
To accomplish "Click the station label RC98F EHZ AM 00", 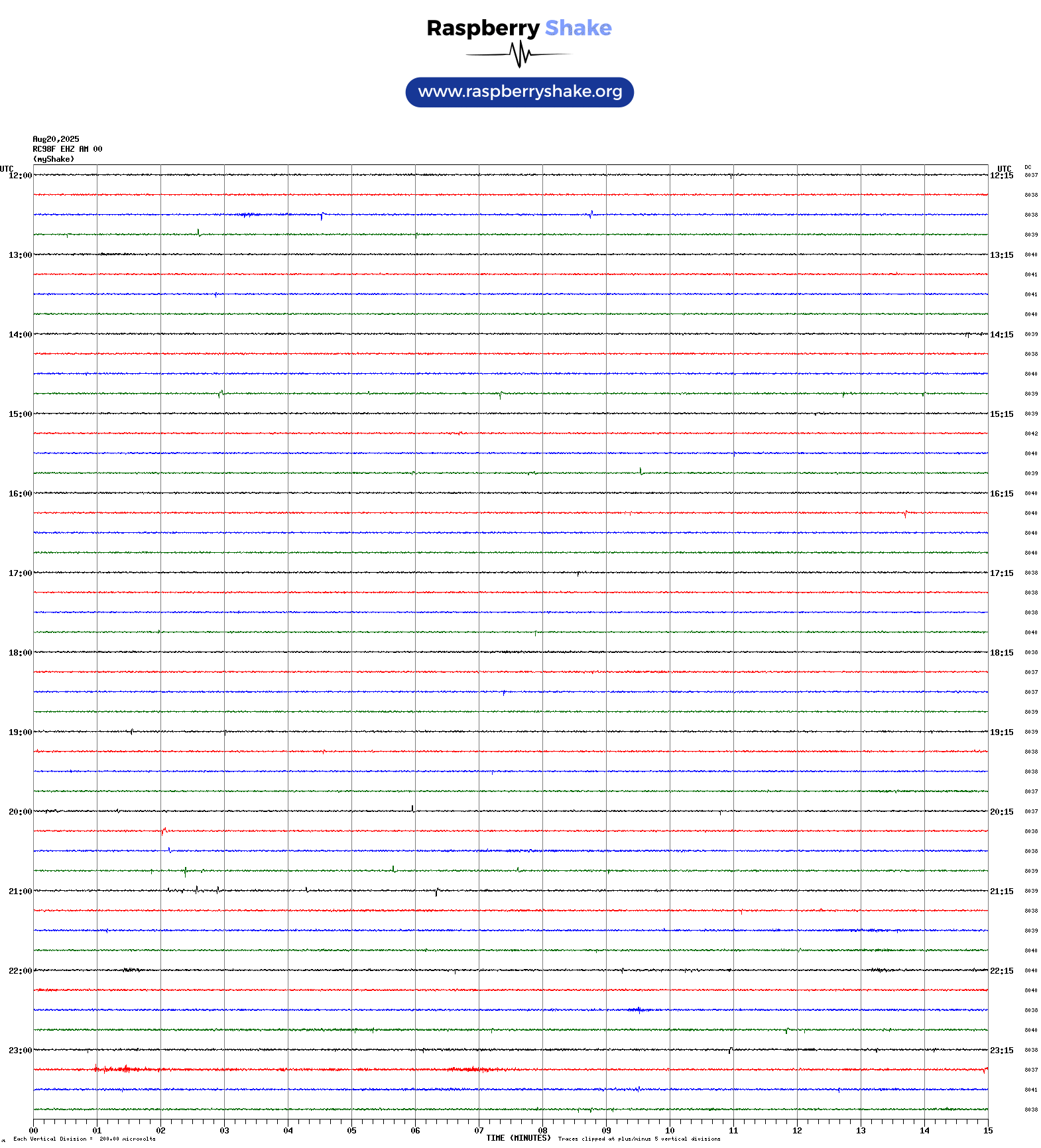I will tap(68, 149).
